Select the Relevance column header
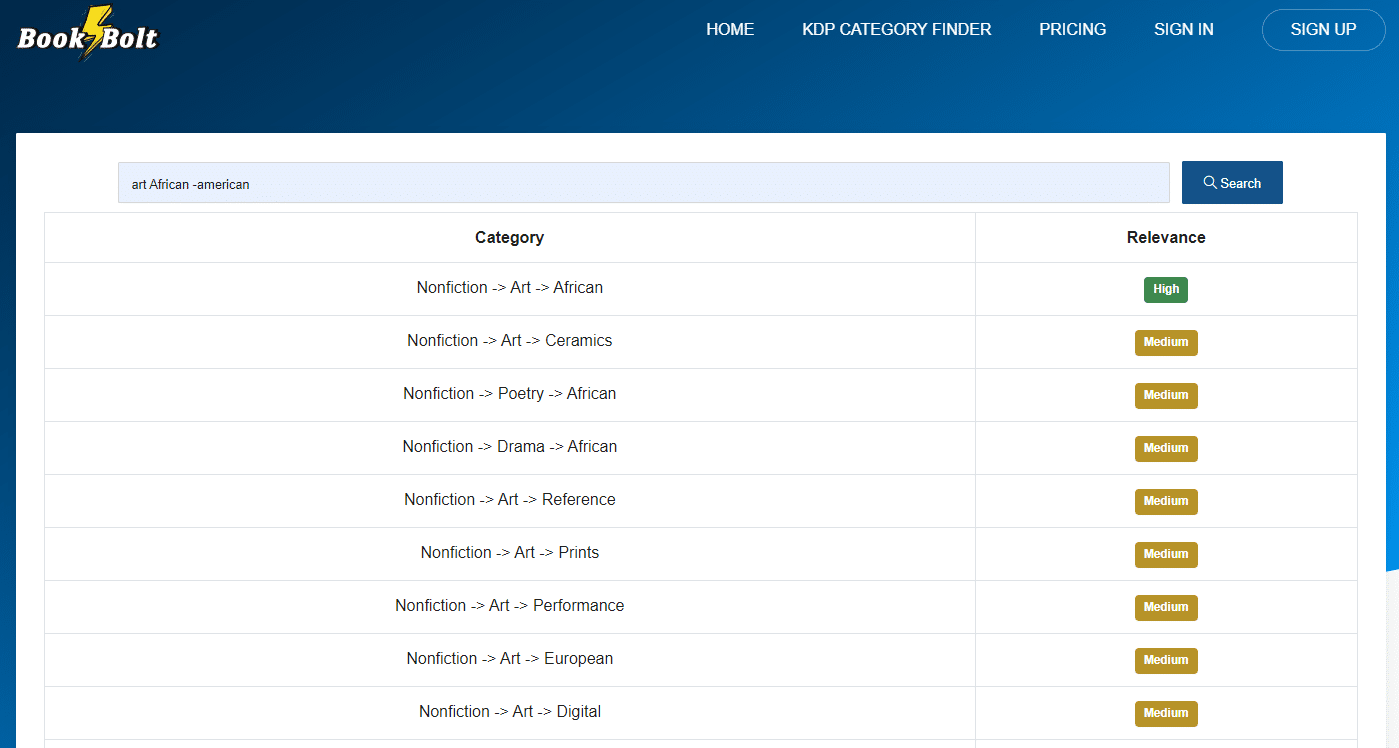Image resolution: width=1399 pixels, height=748 pixels. pyautogui.click(x=1166, y=237)
